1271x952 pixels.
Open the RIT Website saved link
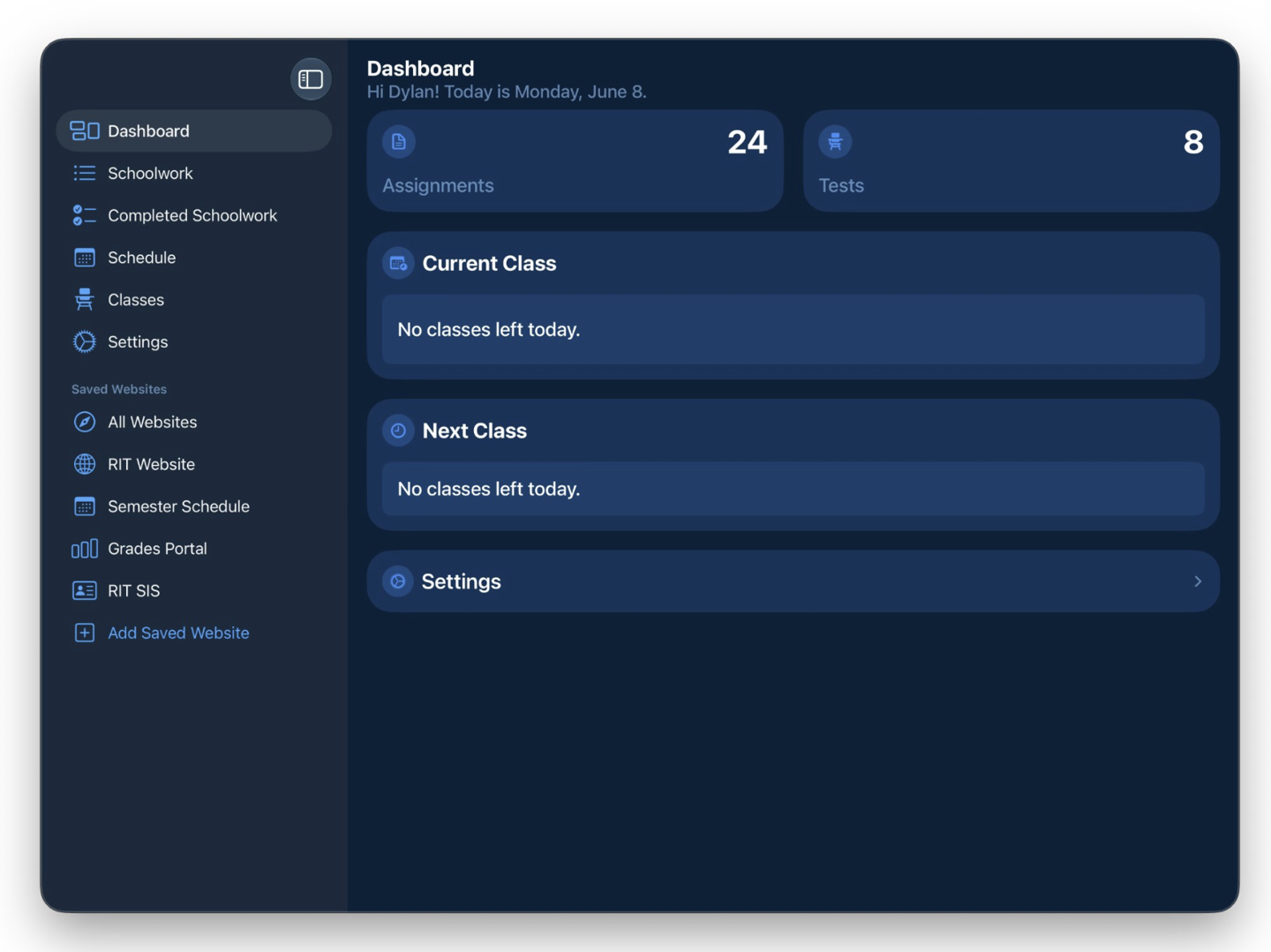point(194,464)
